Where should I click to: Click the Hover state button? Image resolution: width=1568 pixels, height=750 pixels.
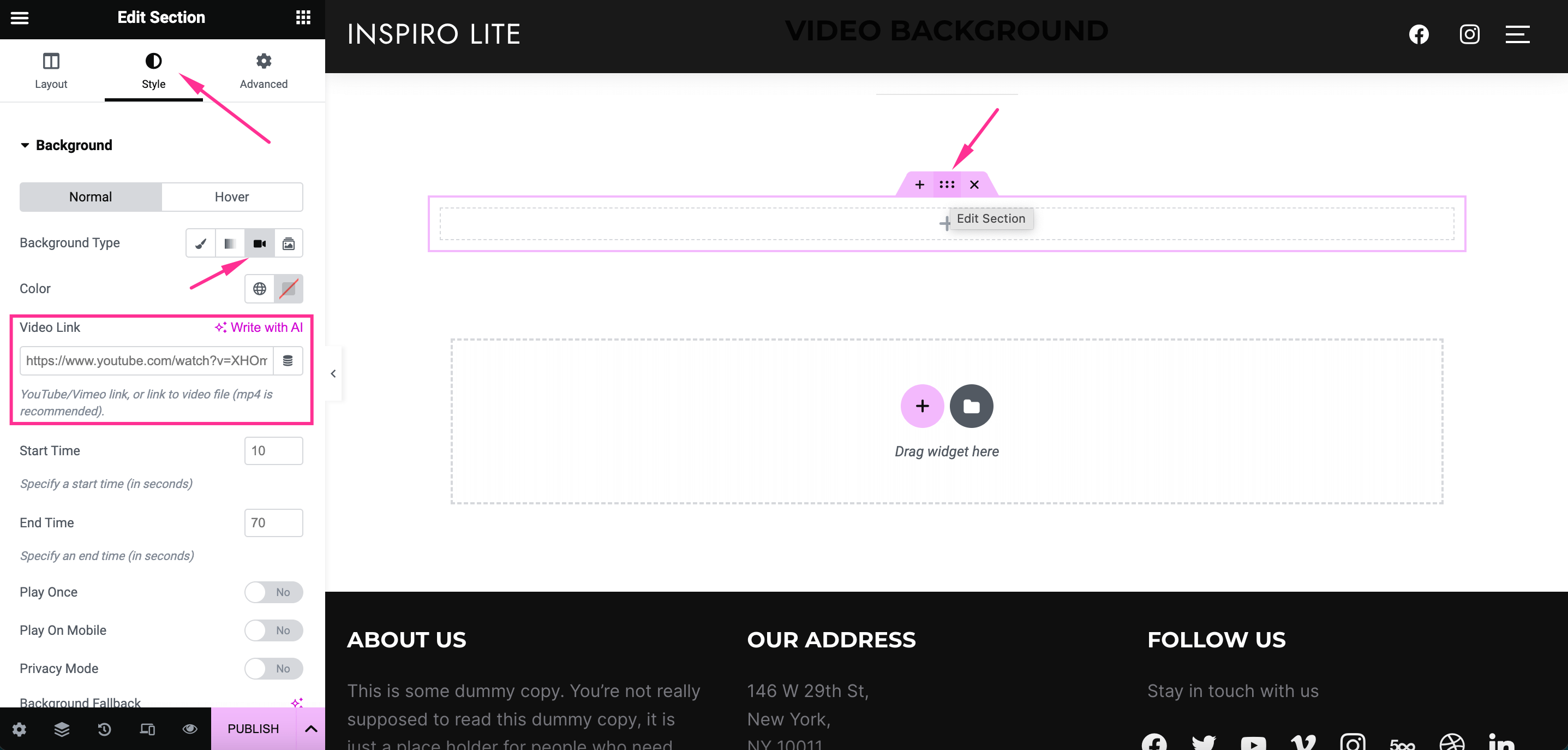click(x=231, y=196)
